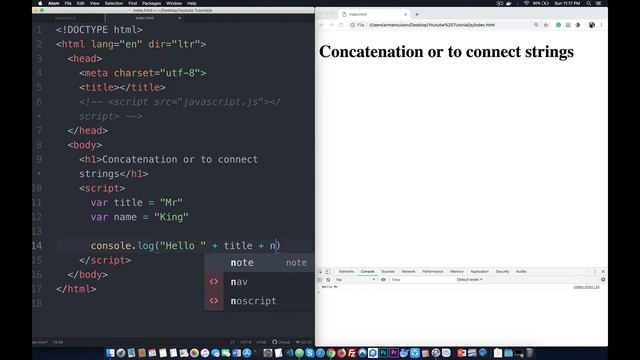
Task: Open Premiere Pro from the Dock
Action: click(x=394, y=353)
